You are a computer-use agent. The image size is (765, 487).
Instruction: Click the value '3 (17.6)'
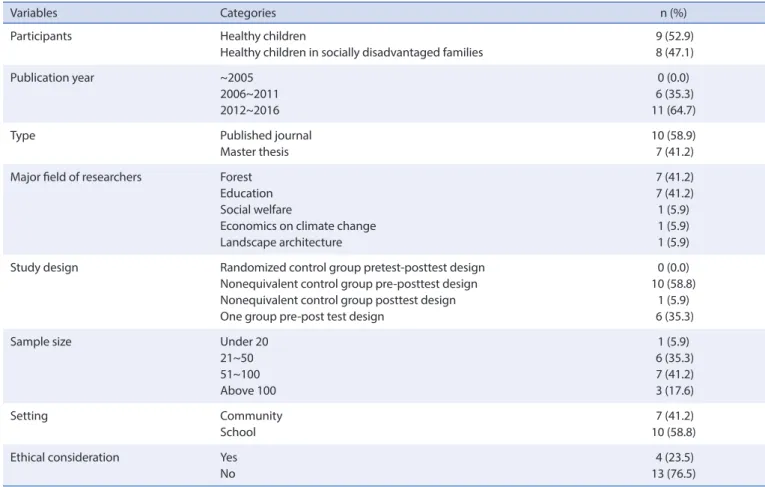[x=674, y=391]
